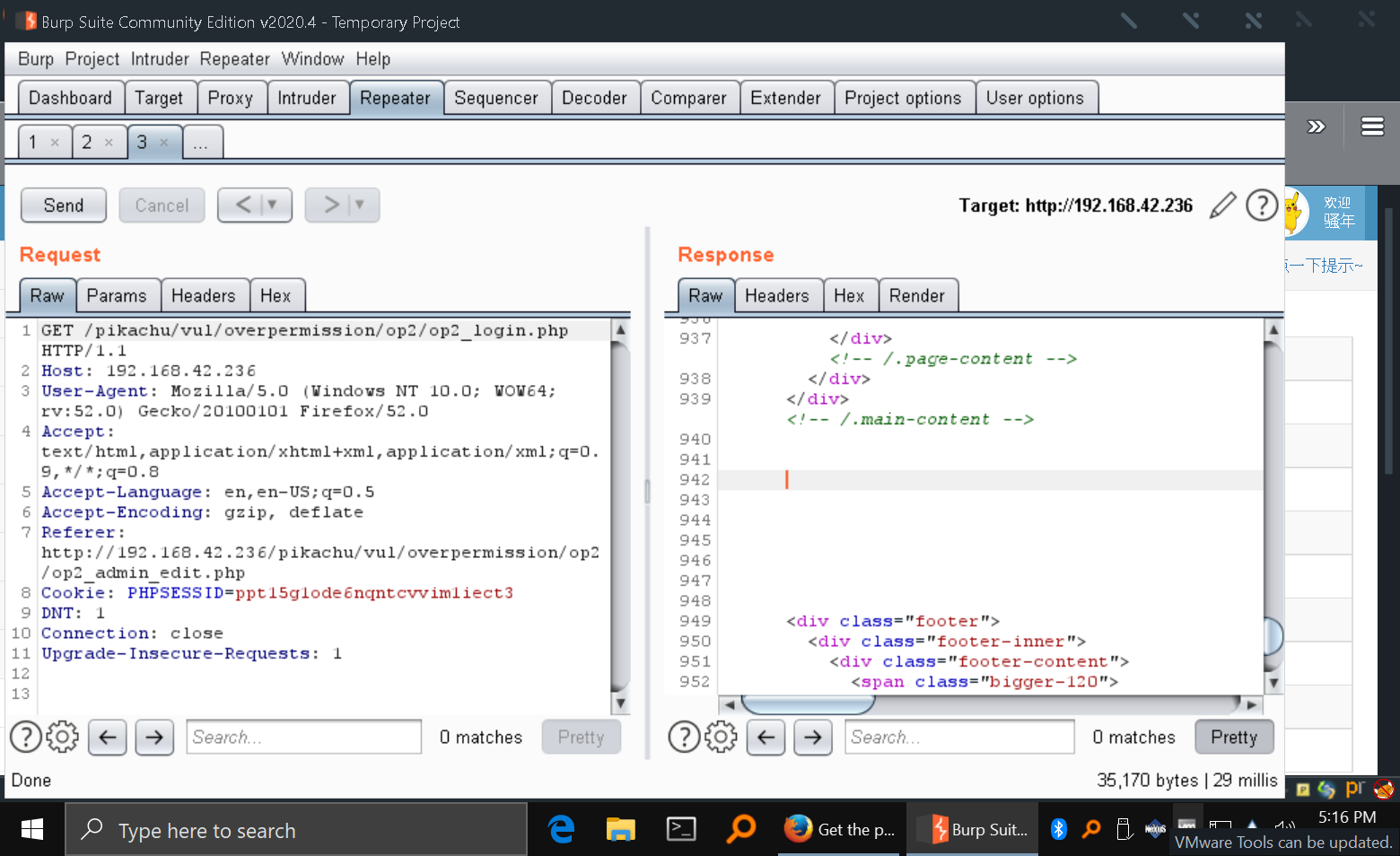Click Request panel search field
1400x856 pixels.
[303, 738]
